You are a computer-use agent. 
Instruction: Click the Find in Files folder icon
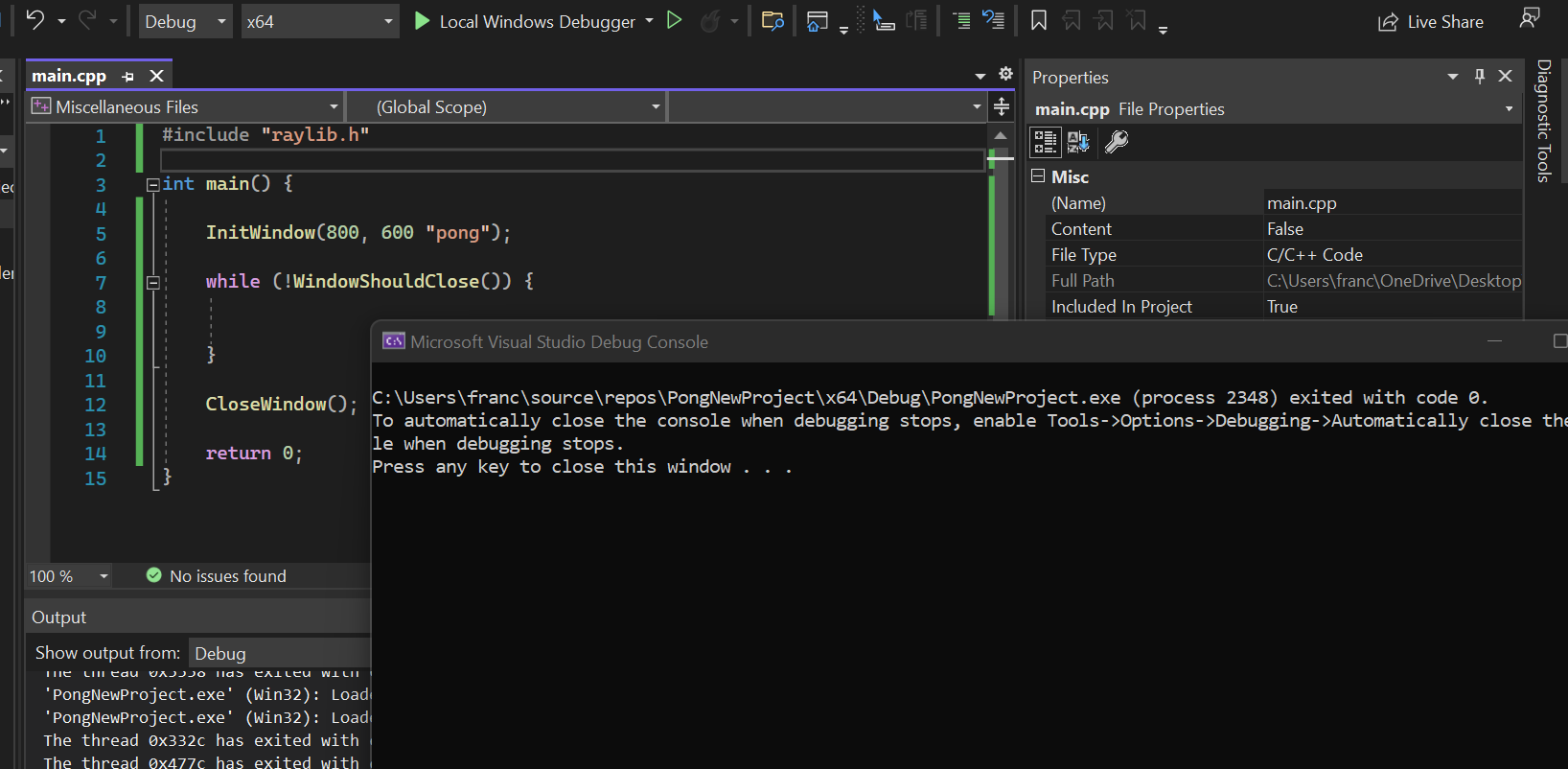(x=772, y=21)
